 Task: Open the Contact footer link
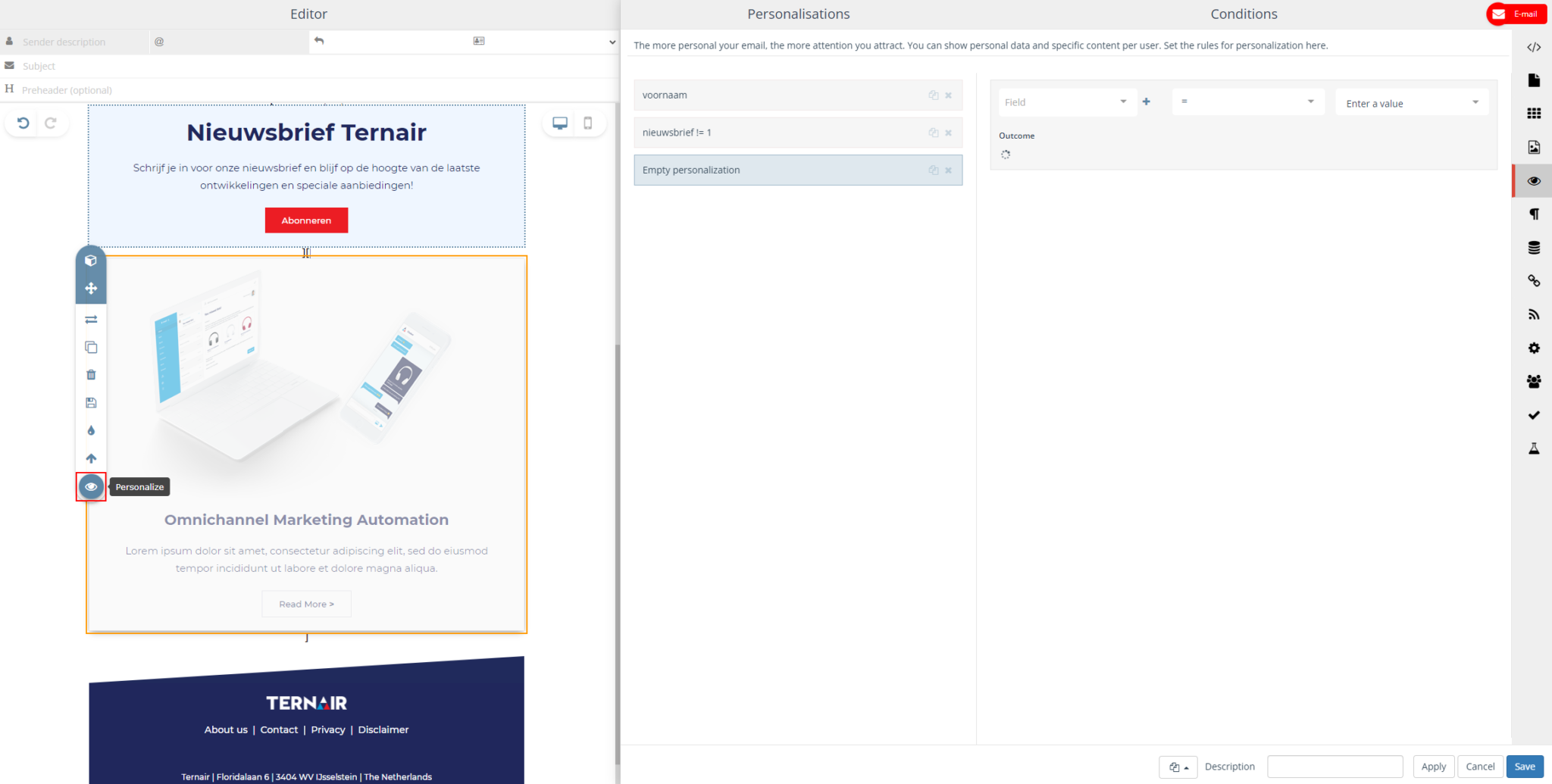[x=279, y=730]
